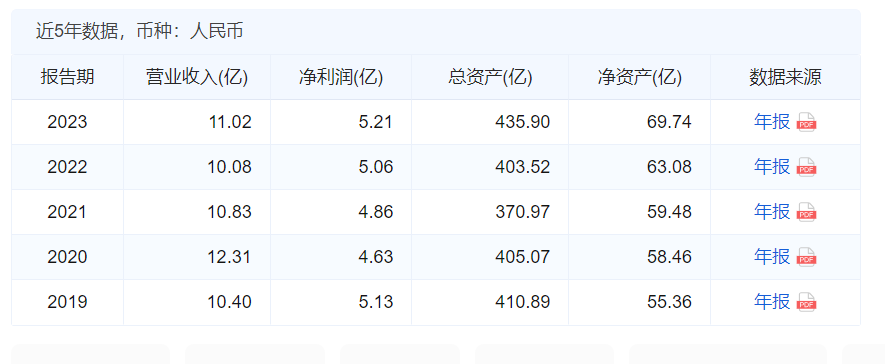This screenshot has height=364, width=885.
Task: Open the 2022 annual report PDF icon
Action: pos(807,167)
